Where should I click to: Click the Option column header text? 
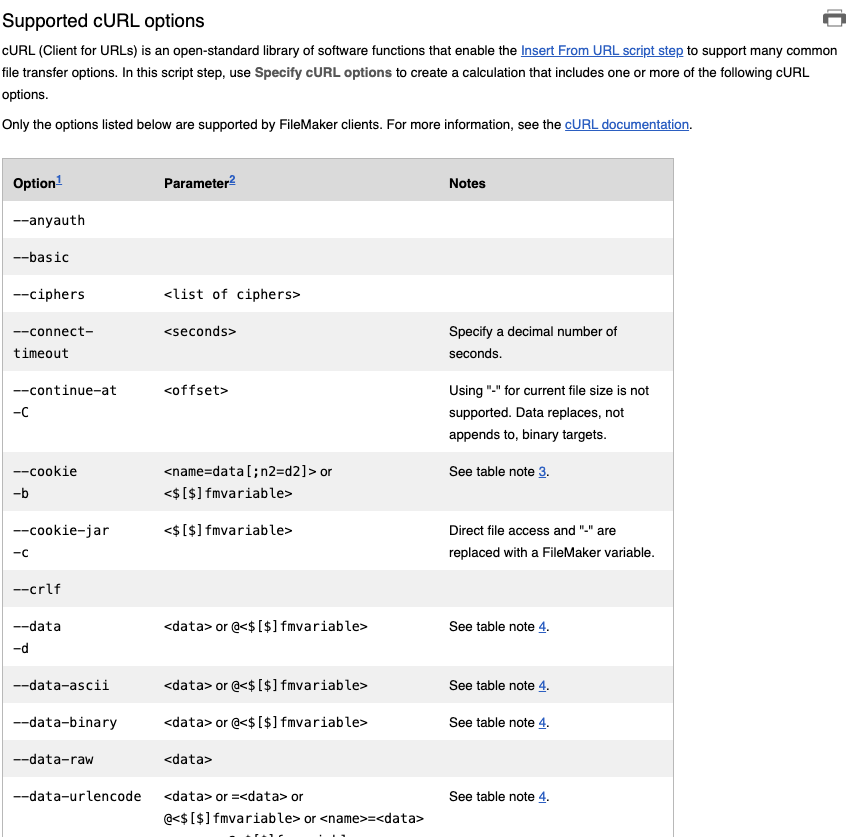(34, 184)
